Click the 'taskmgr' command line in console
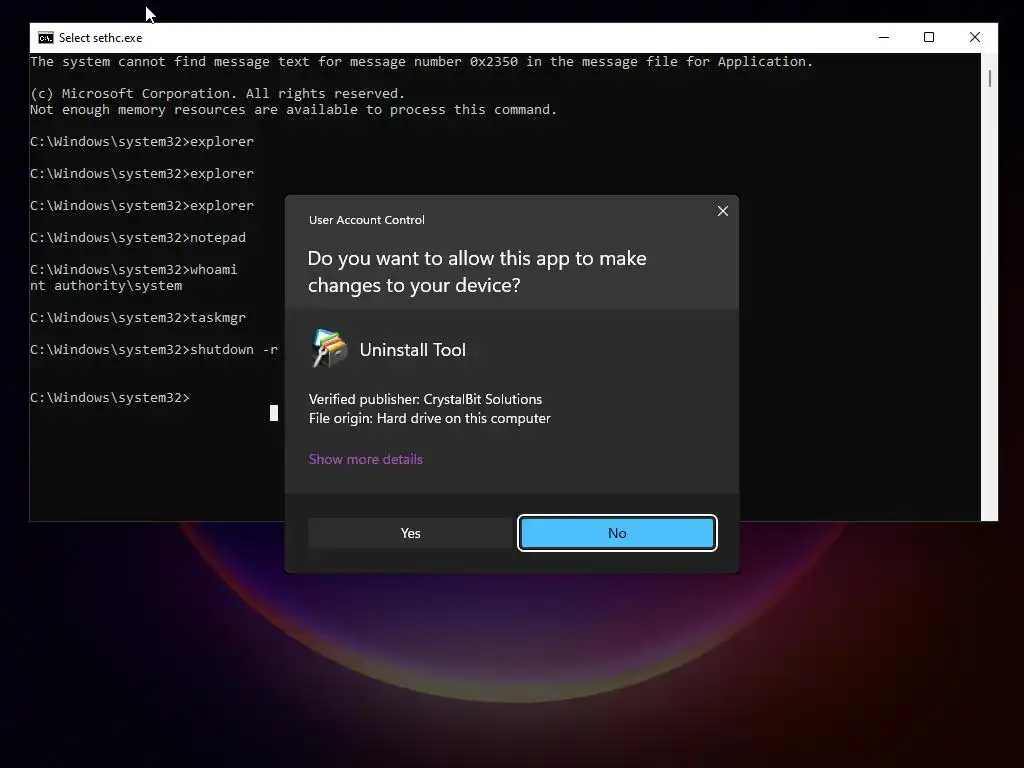Screen dimensions: 1024x768 [138, 317]
